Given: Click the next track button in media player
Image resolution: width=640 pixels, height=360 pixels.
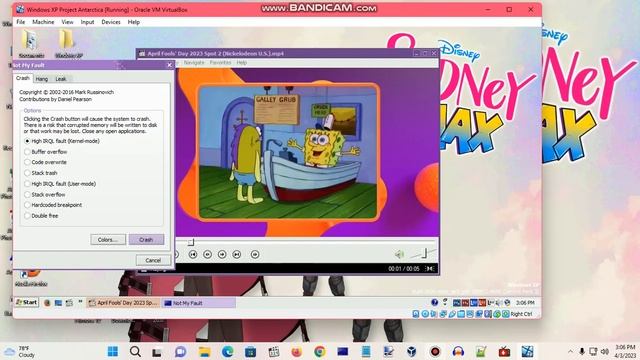Looking at the screenshot, I should point(237,254).
